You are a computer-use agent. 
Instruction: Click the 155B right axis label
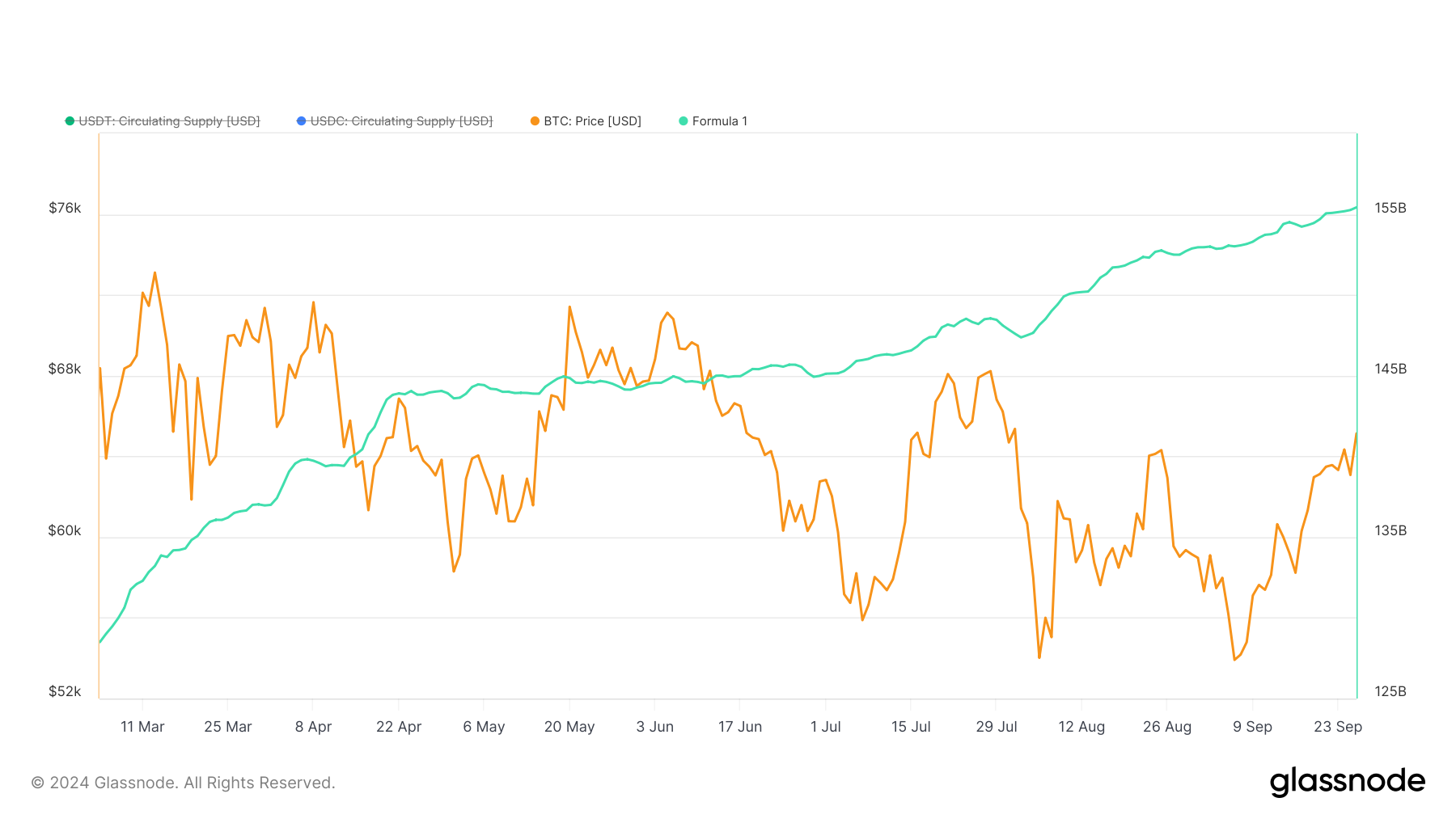[x=1390, y=209]
